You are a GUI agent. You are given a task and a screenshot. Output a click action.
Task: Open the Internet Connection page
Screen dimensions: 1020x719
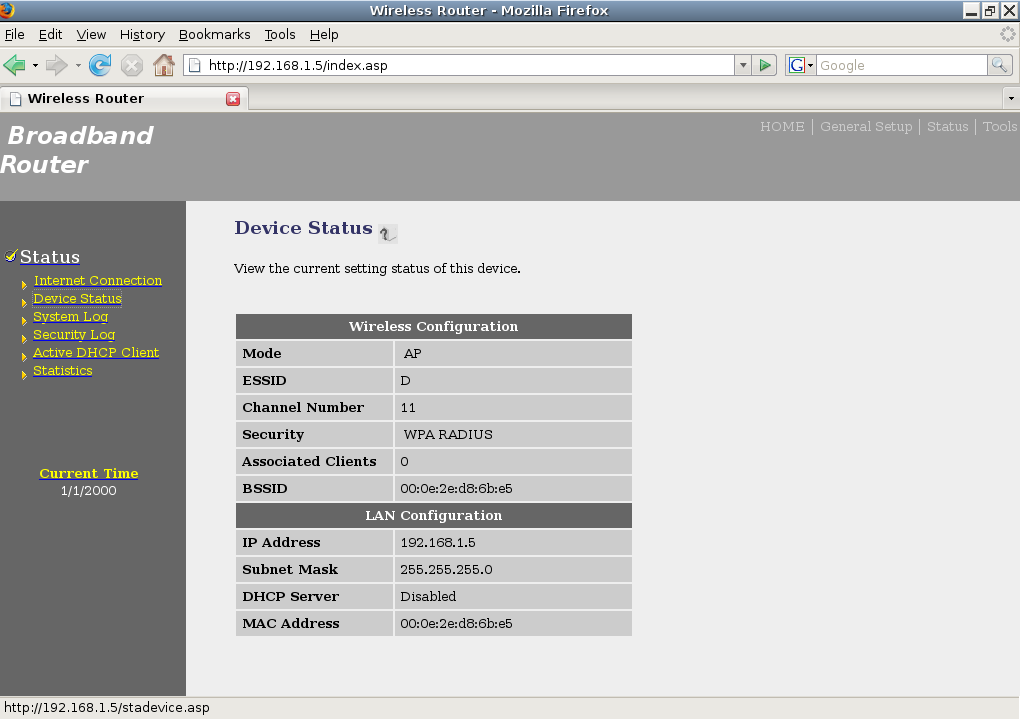point(98,280)
